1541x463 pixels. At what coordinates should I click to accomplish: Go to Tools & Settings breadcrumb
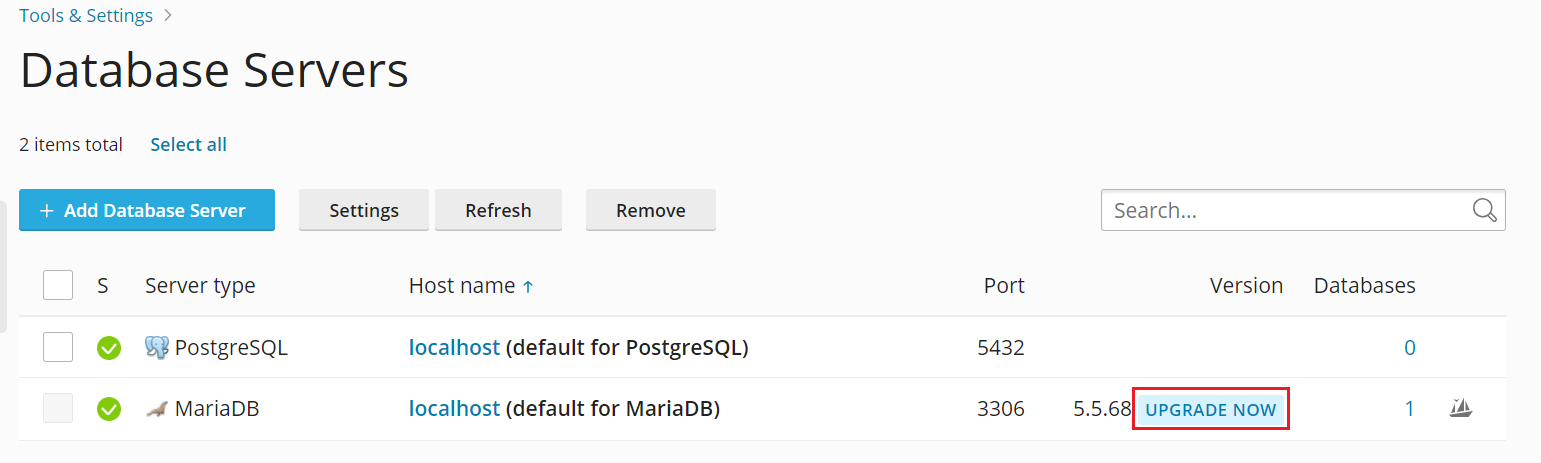(86, 16)
